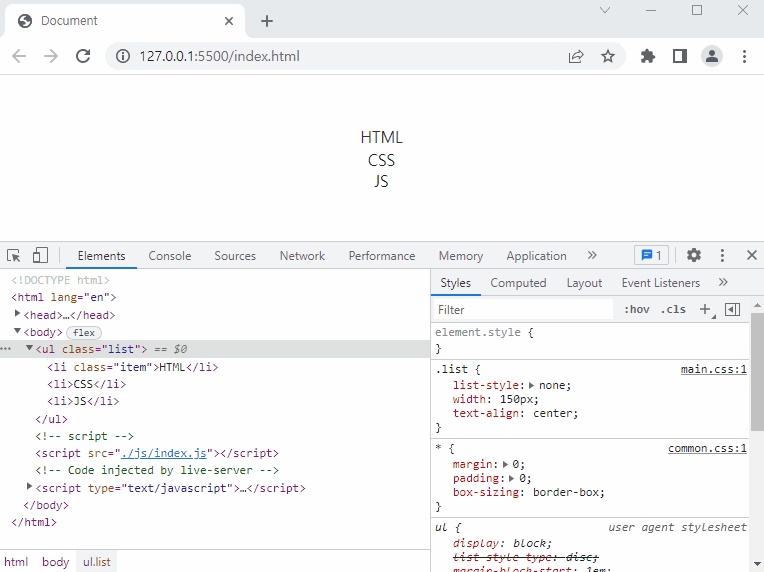Open the Network tab
This screenshot has height=572, width=764.
[x=302, y=256]
